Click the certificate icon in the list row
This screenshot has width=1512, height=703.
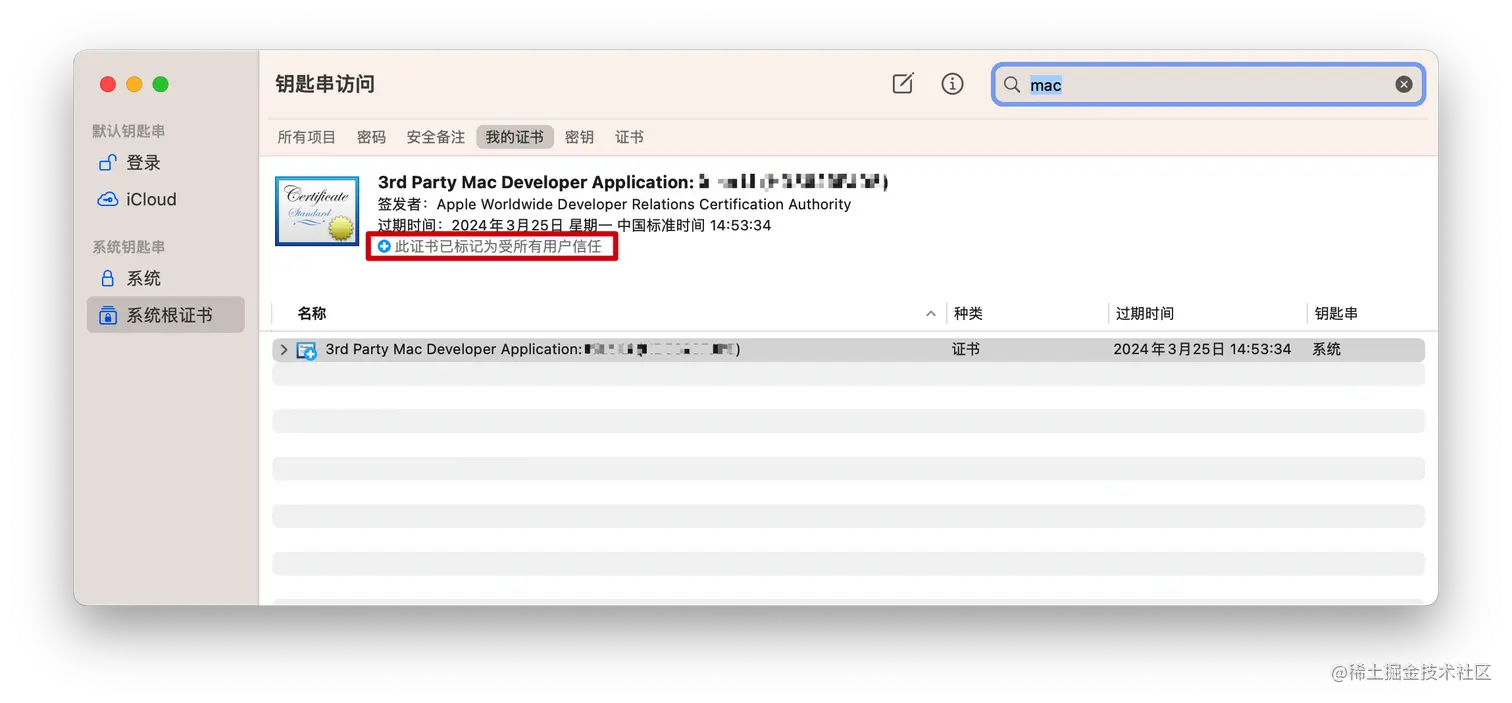(306, 350)
